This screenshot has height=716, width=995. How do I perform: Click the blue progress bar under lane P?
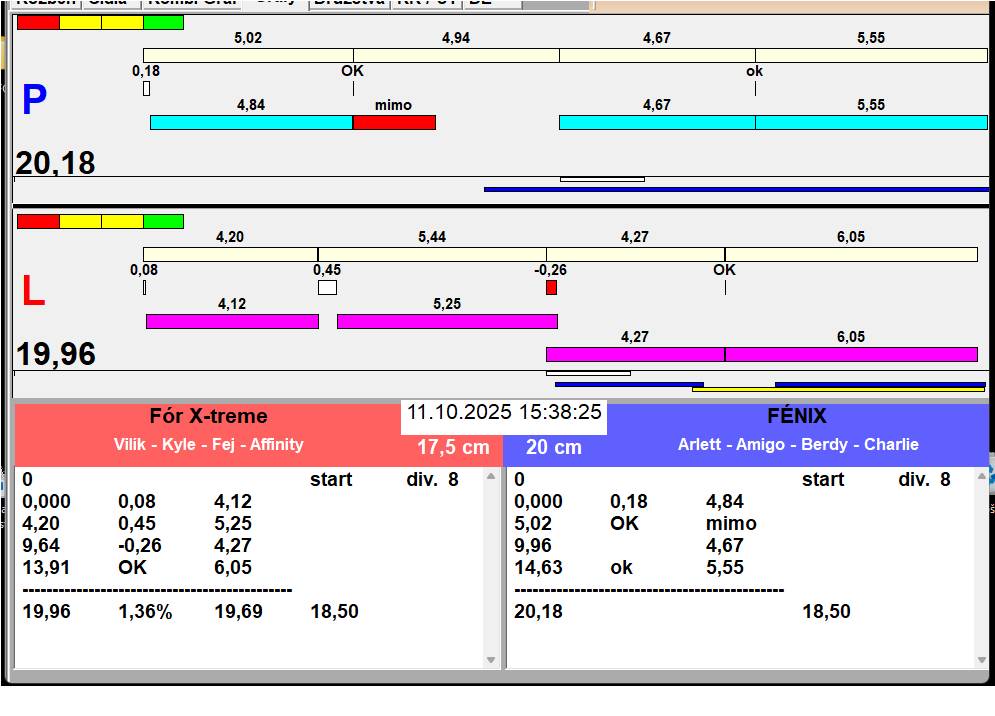coord(736,189)
